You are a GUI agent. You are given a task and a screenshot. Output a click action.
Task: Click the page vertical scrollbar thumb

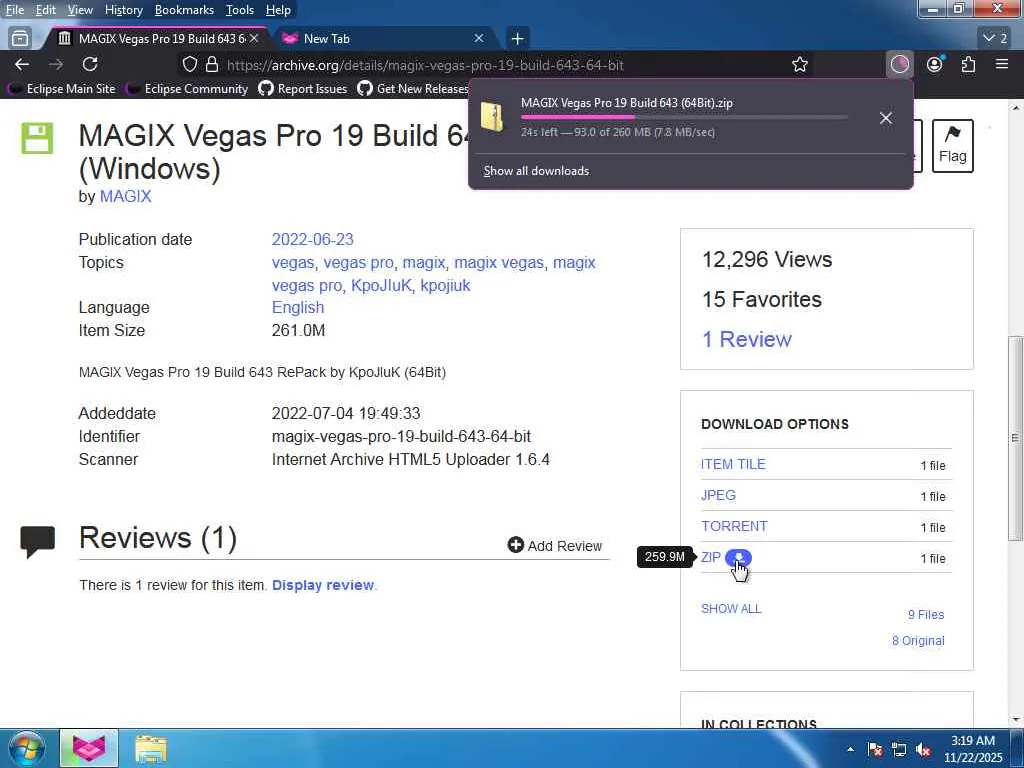pos(1015,438)
